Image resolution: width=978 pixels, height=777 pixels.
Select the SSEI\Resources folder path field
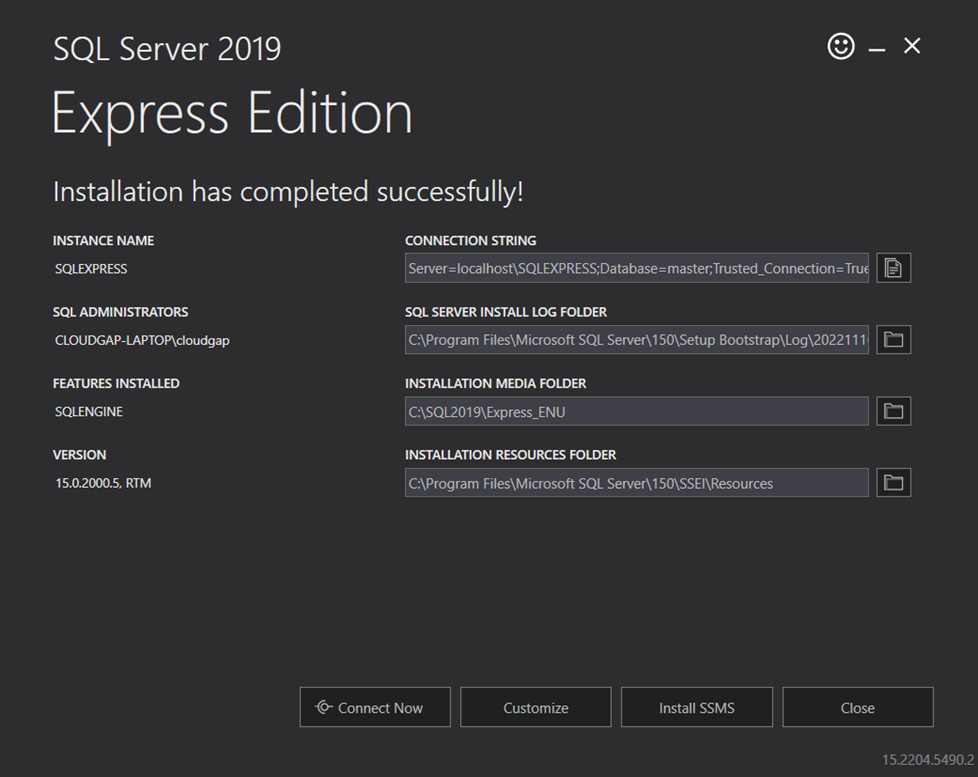[637, 483]
